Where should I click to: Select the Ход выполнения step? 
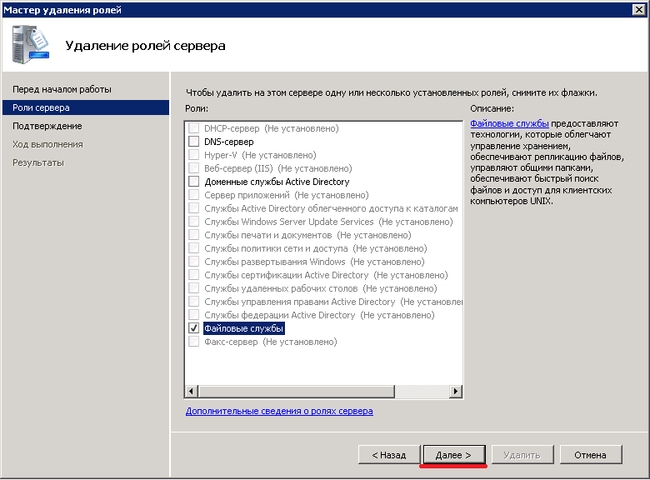[47, 144]
